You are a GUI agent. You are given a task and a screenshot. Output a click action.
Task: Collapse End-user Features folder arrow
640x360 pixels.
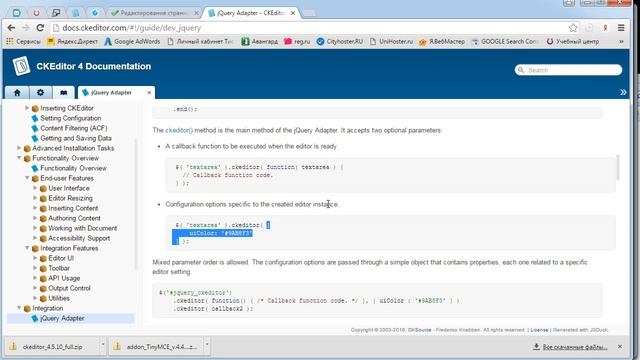27,178
